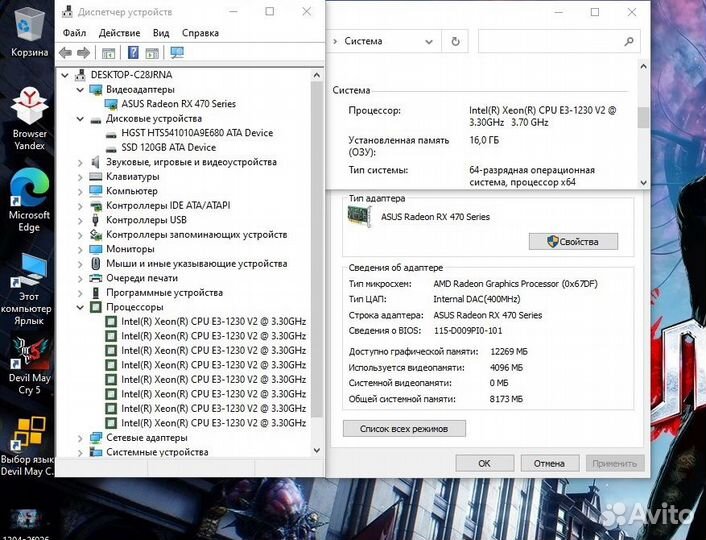Expand the Сетевые адаптеры category
706x540 pixels.
point(80,438)
